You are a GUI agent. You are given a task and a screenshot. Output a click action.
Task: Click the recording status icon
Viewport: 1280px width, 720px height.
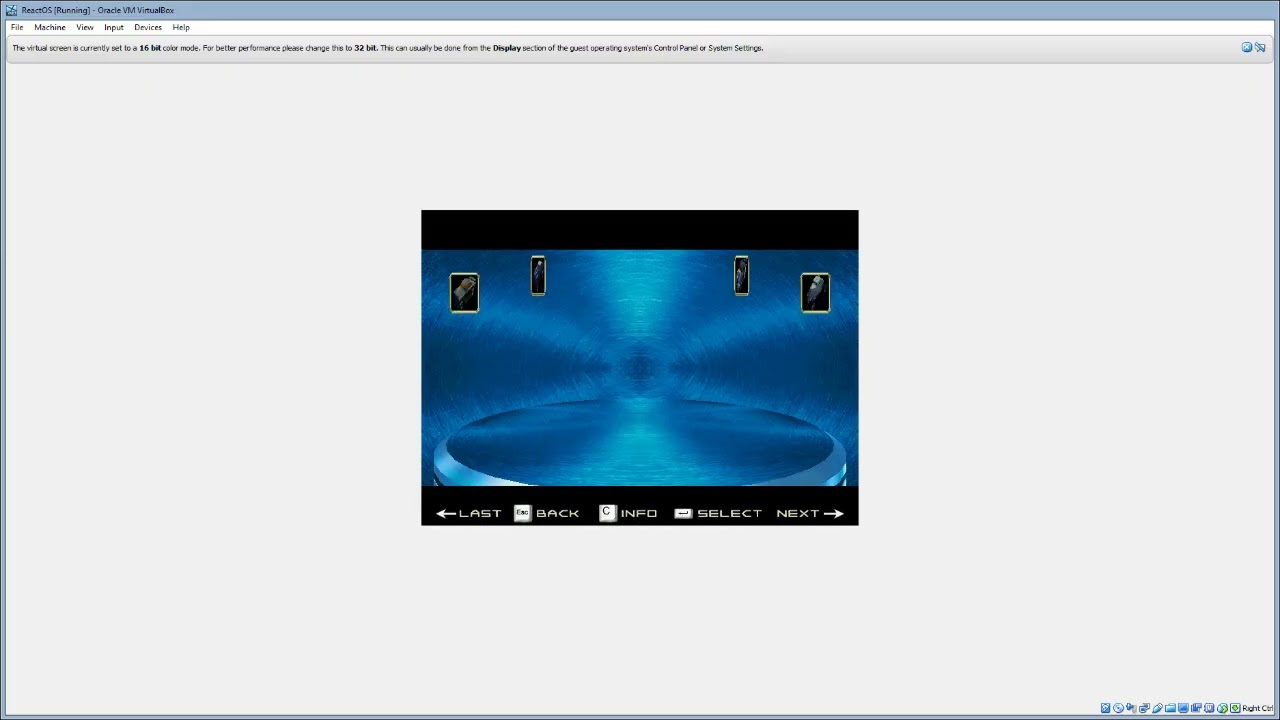tap(1196, 708)
